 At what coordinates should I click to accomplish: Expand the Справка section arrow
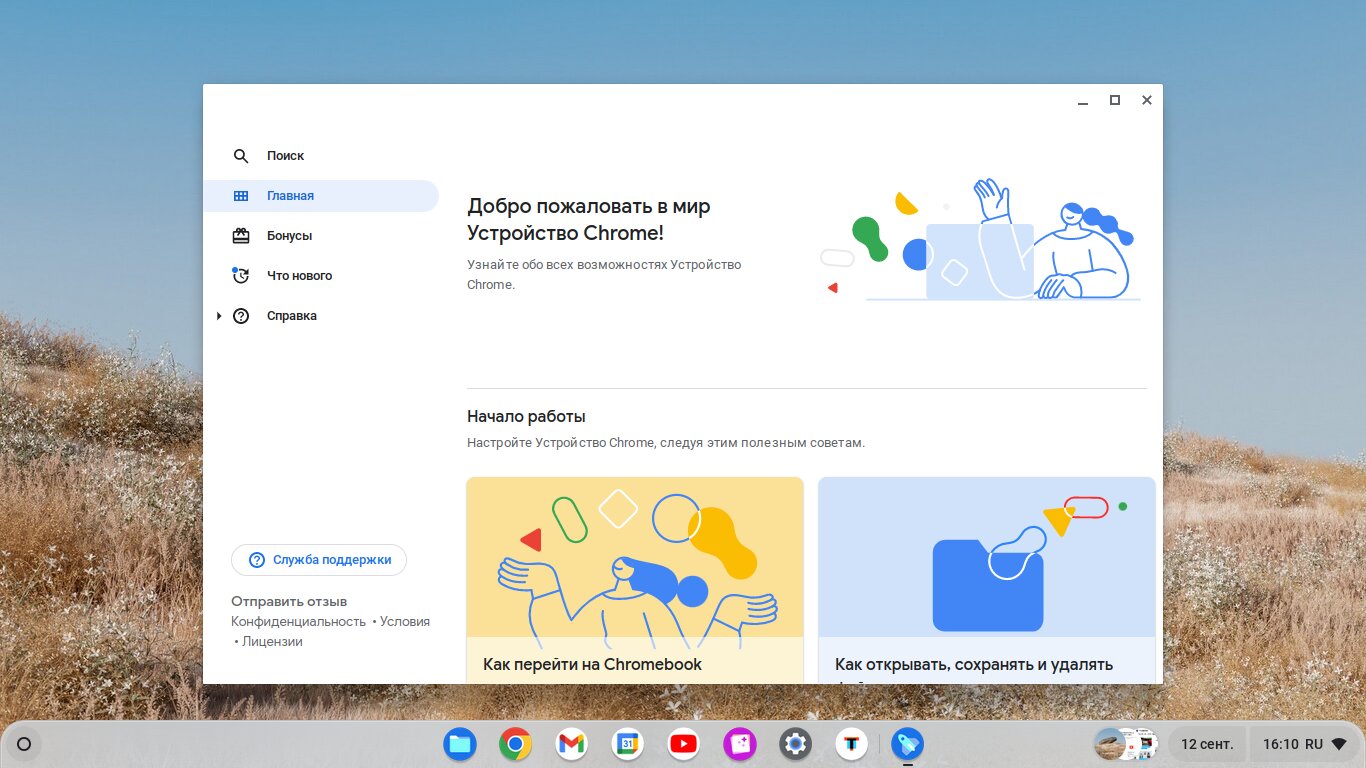pos(219,316)
